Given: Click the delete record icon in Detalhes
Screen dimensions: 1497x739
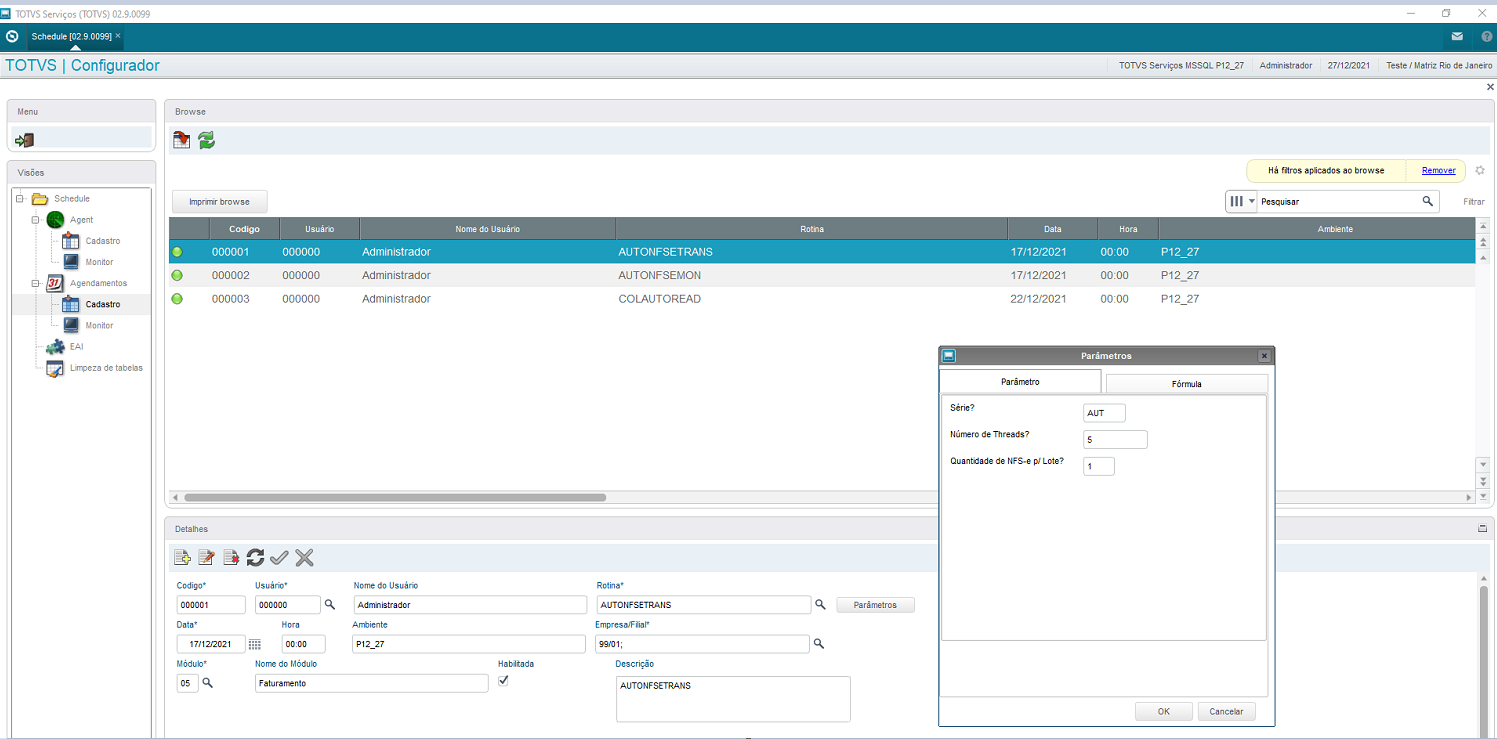Looking at the screenshot, I should coord(231,558).
